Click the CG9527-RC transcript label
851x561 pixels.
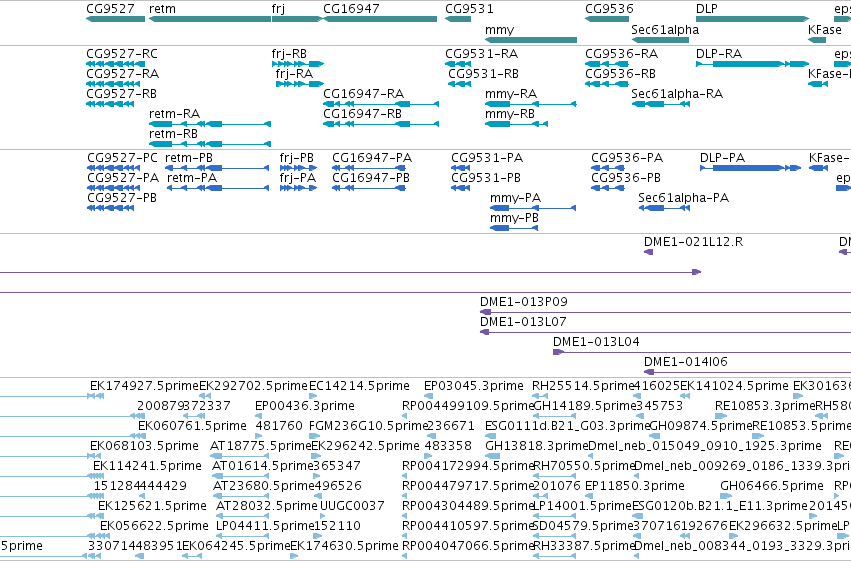pos(122,54)
